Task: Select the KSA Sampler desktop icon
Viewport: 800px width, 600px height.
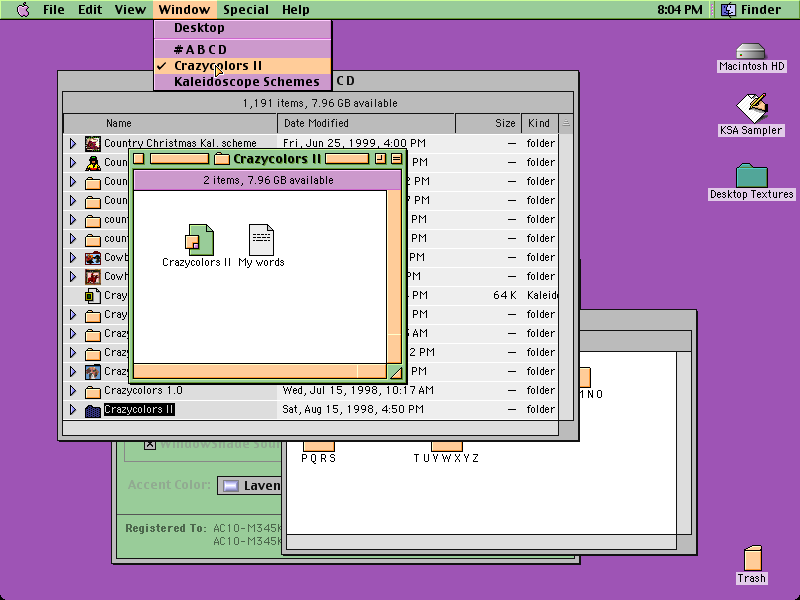Action: tap(751, 107)
